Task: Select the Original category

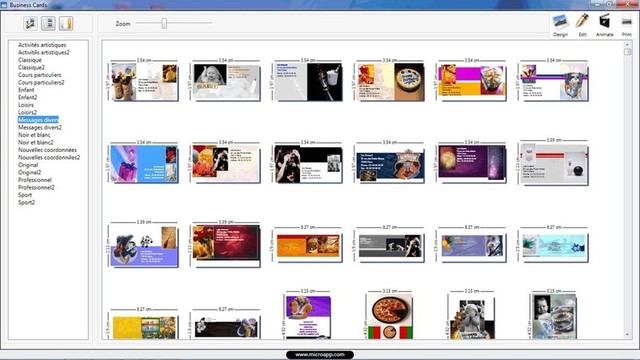Action: tap(28, 165)
